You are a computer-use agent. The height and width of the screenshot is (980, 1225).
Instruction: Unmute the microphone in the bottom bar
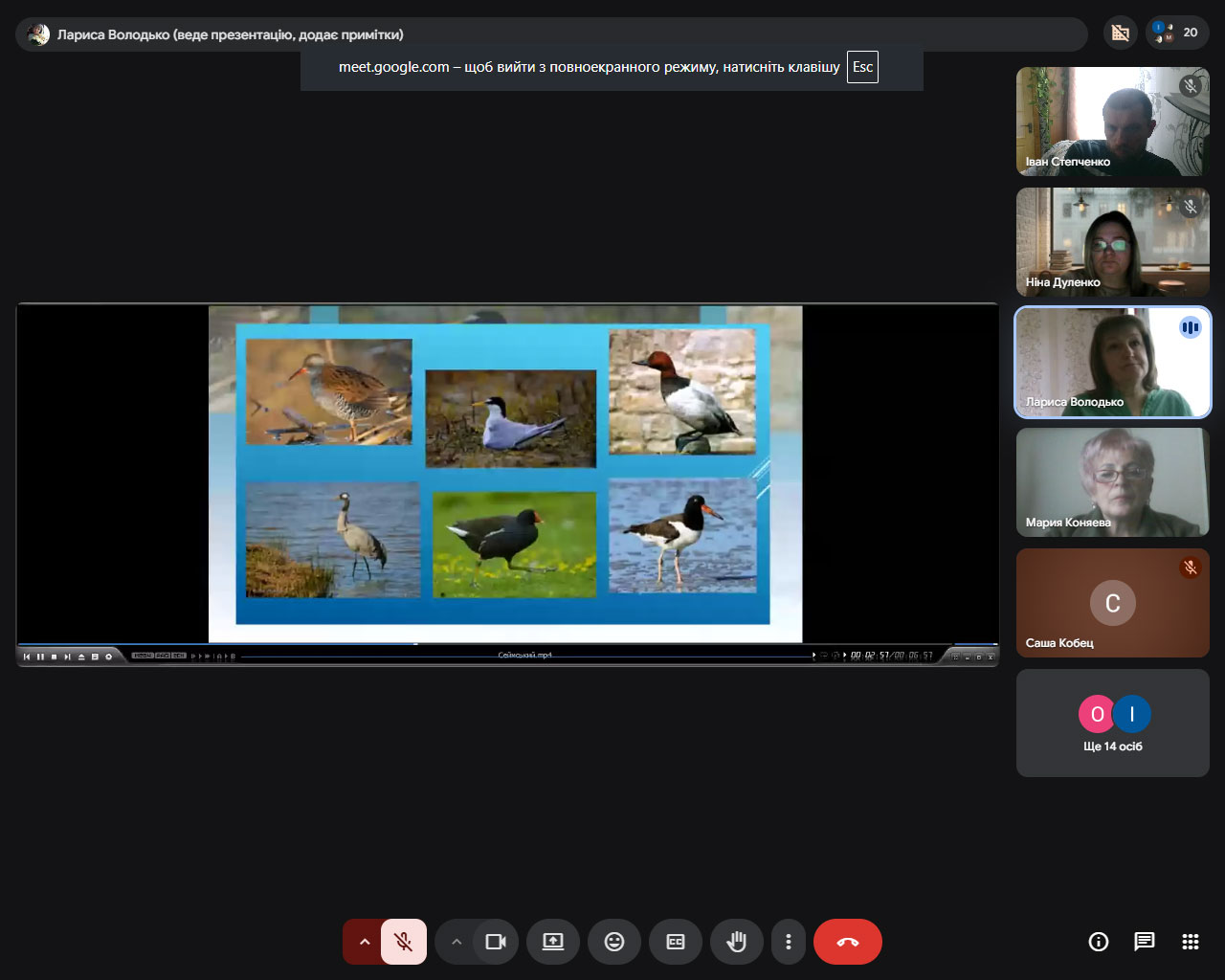pyautogui.click(x=404, y=942)
